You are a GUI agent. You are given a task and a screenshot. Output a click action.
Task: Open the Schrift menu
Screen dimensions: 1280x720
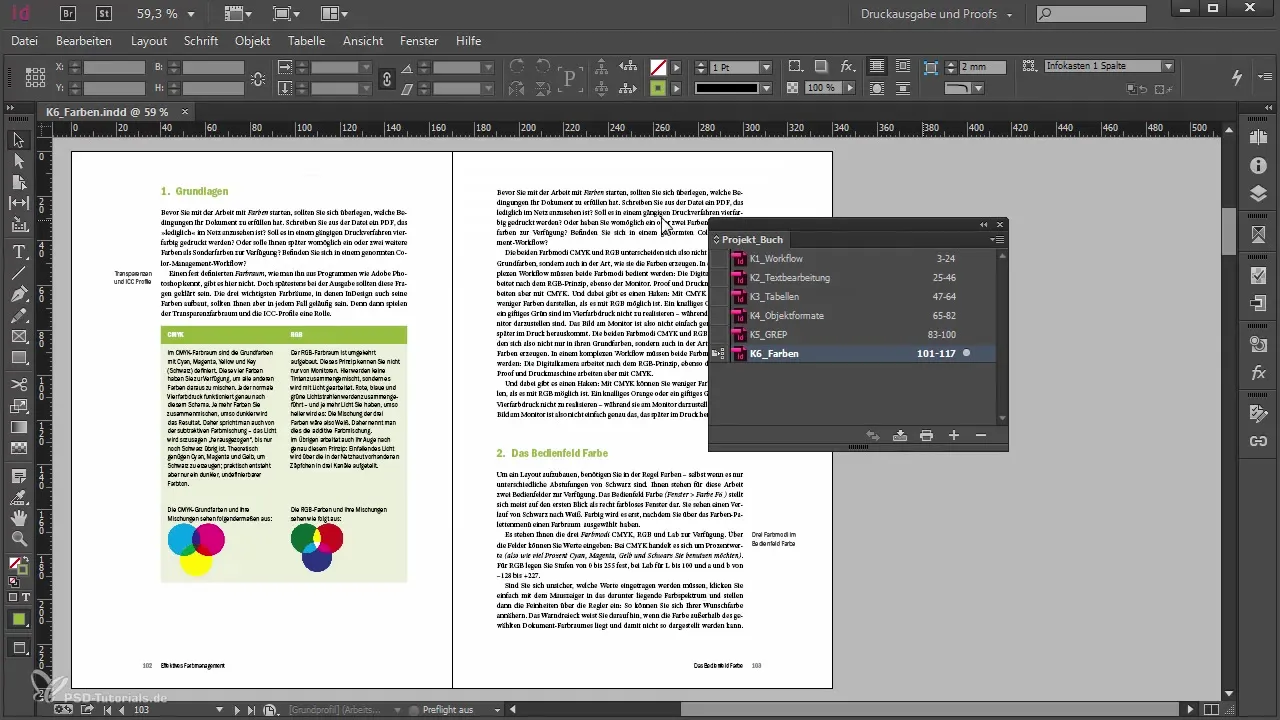click(201, 41)
